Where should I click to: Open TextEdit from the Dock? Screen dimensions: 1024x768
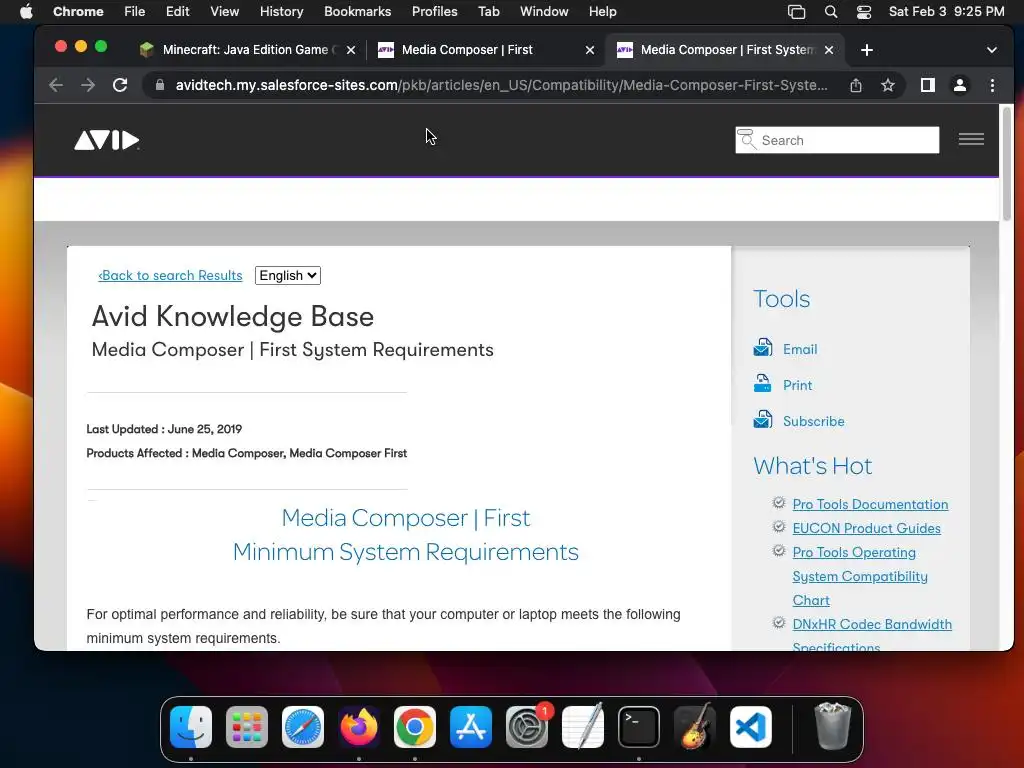(x=583, y=726)
